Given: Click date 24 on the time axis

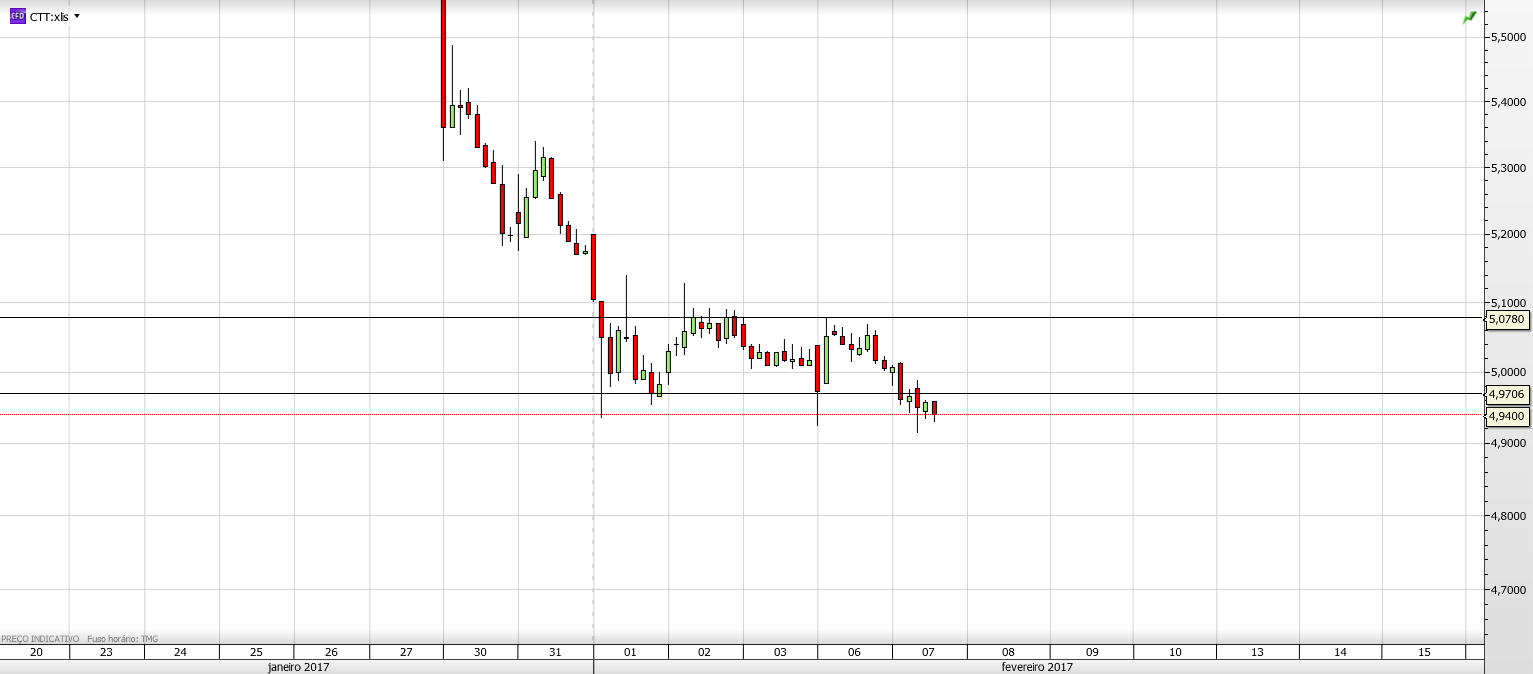Looking at the screenshot, I should point(180,652).
